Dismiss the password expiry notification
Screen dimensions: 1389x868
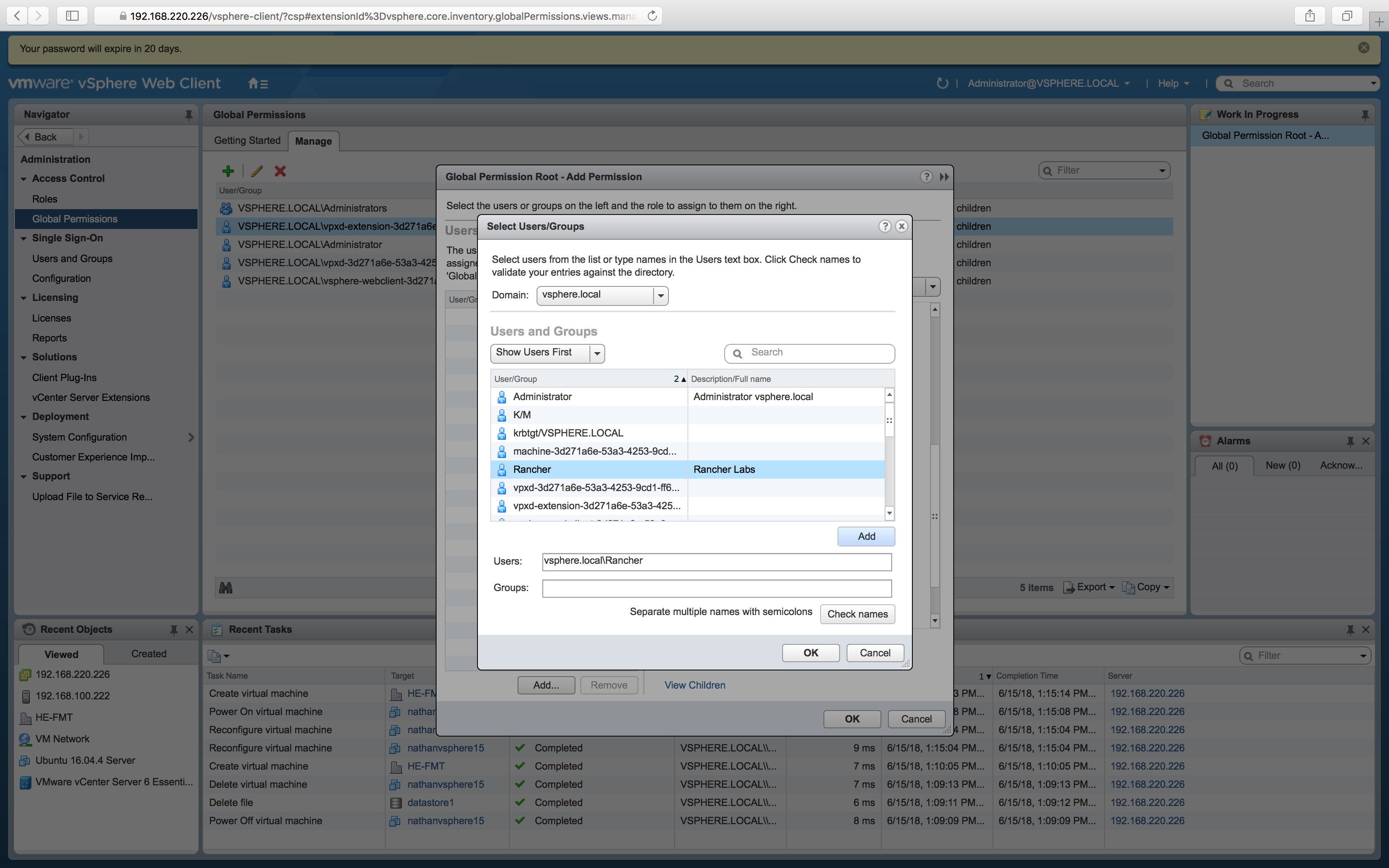[1364, 48]
